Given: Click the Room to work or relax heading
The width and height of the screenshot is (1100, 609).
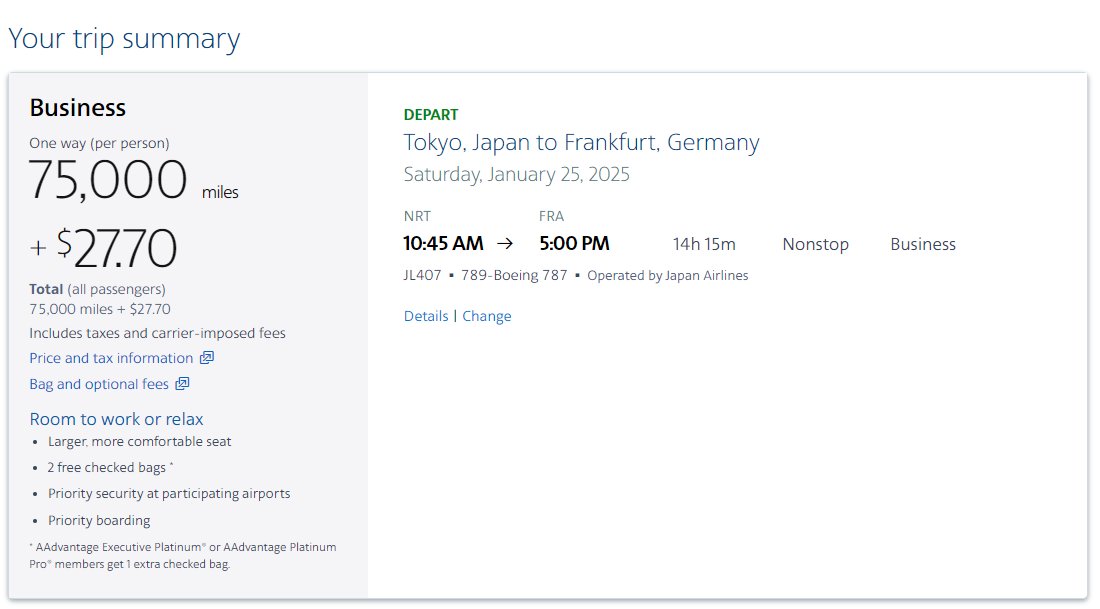Looking at the screenshot, I should pyautogui.click(x=116, y=419).
